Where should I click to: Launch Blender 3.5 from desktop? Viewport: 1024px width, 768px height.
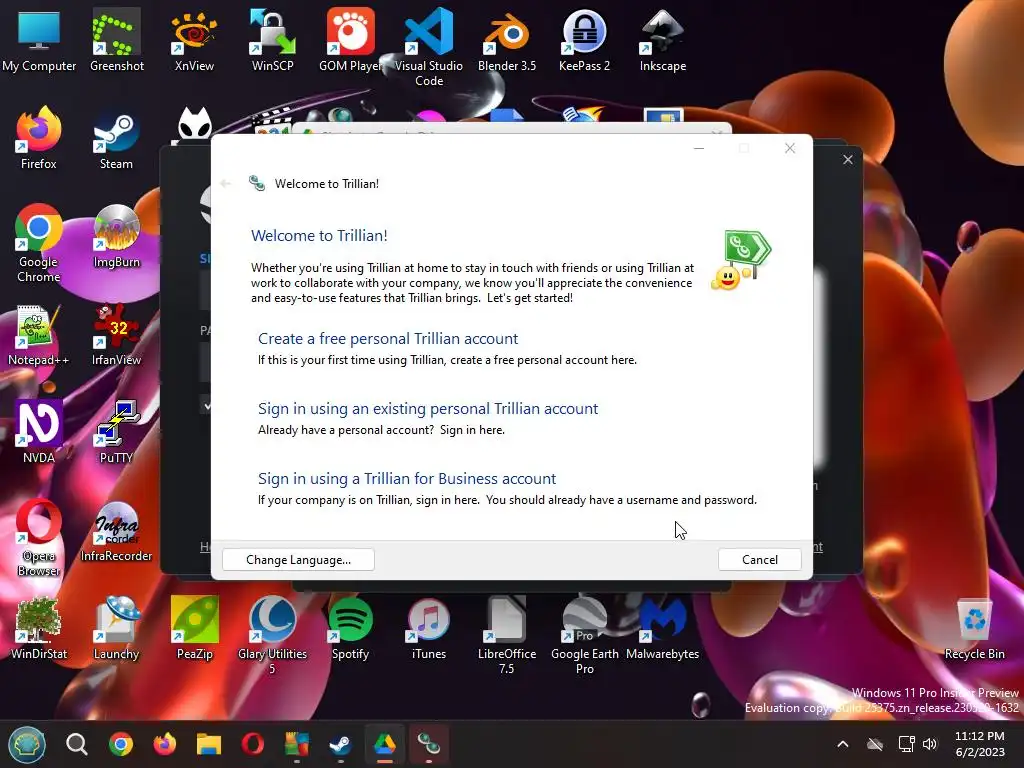tap(507, 40)
